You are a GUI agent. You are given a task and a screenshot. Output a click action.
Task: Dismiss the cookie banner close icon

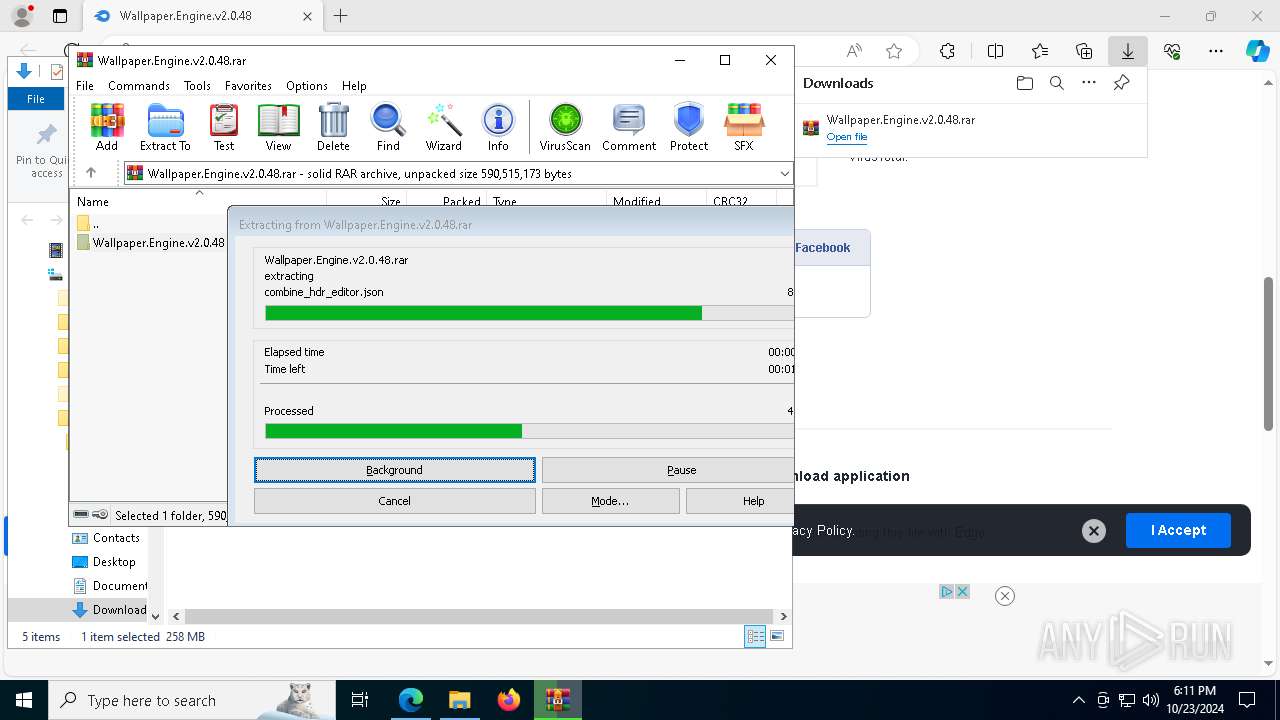(1094, 531)
